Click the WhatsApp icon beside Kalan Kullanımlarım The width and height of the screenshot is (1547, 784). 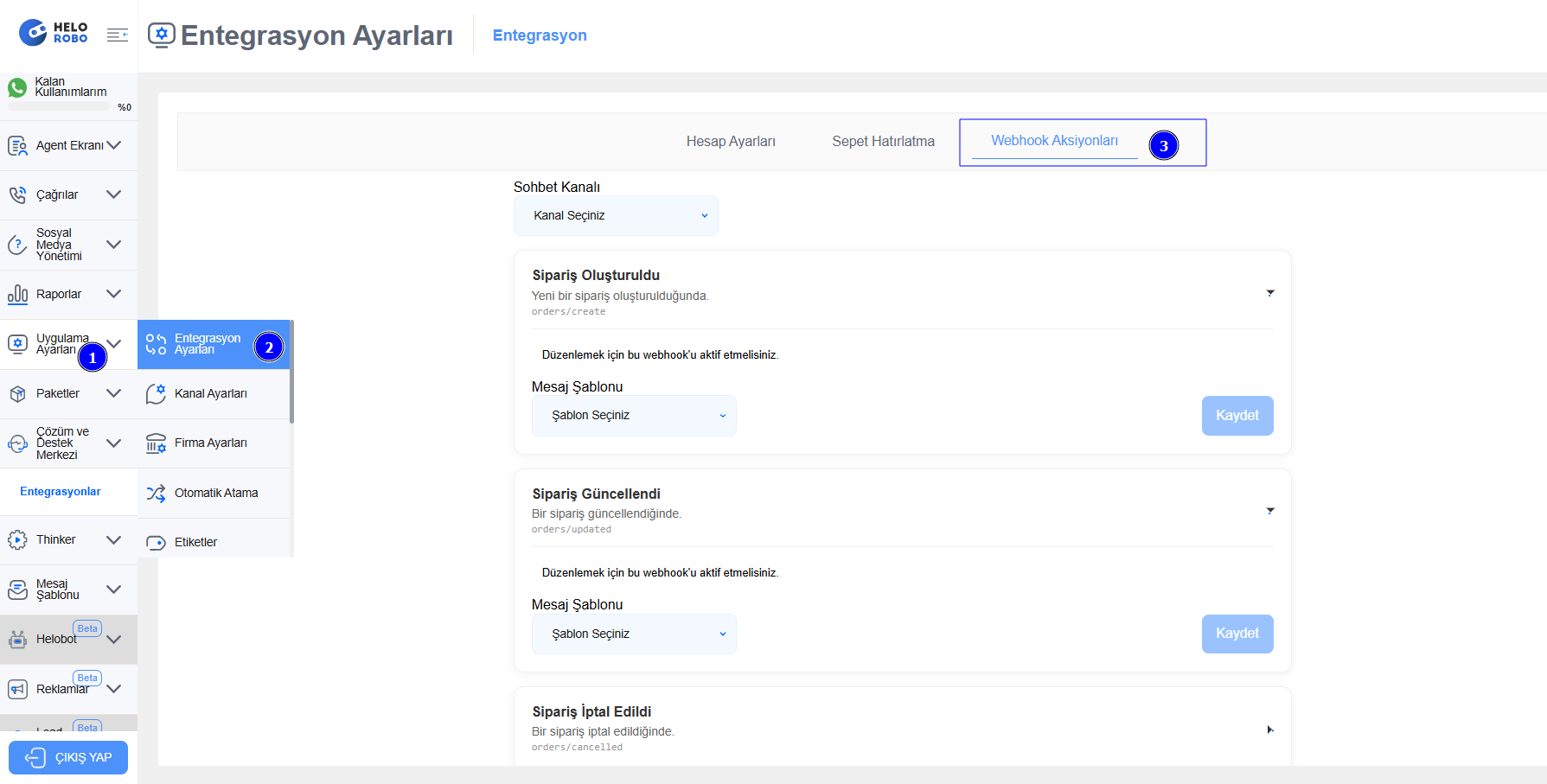point(17,87)
